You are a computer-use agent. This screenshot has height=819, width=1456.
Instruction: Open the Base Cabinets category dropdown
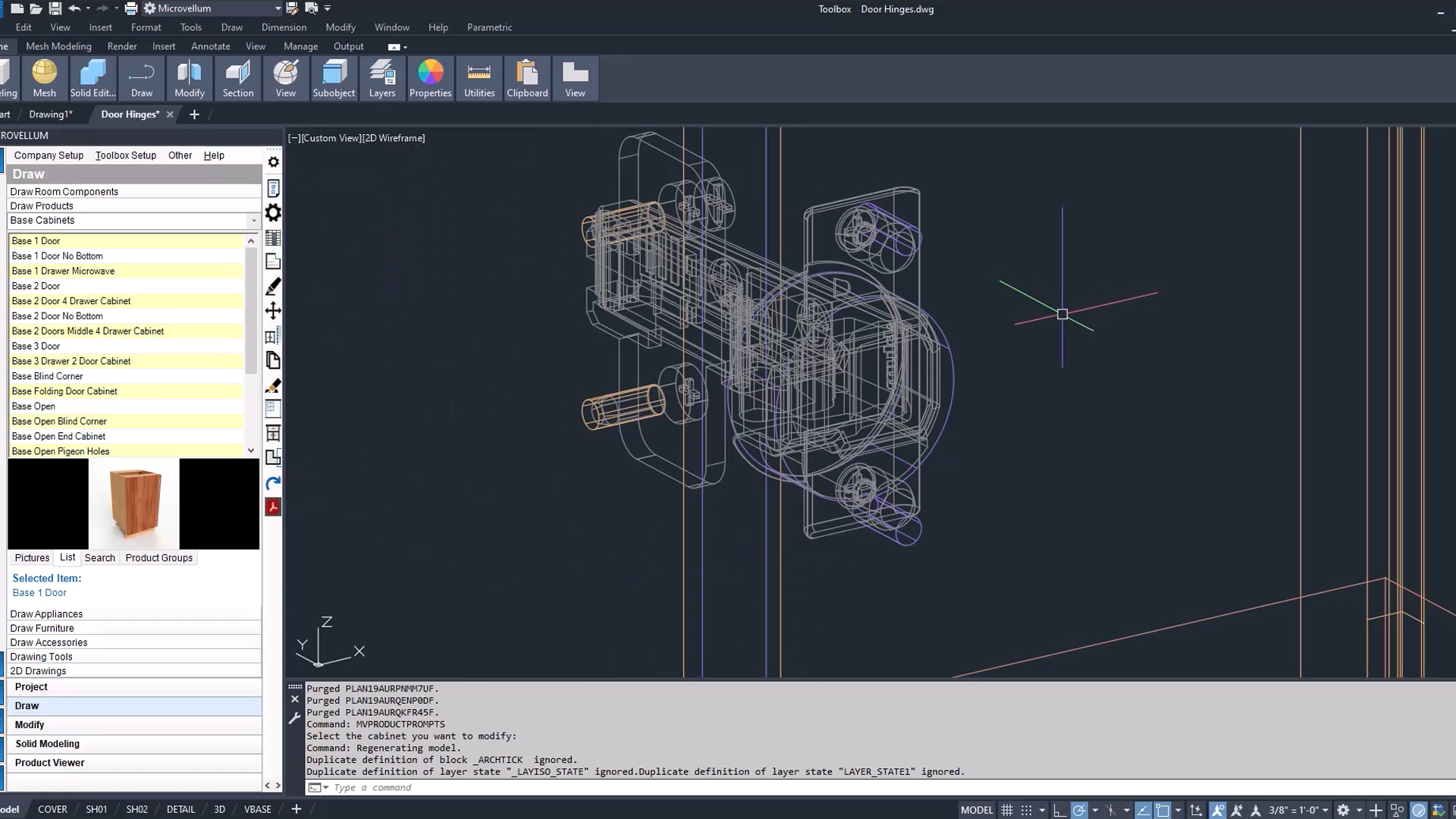(253, 221)
